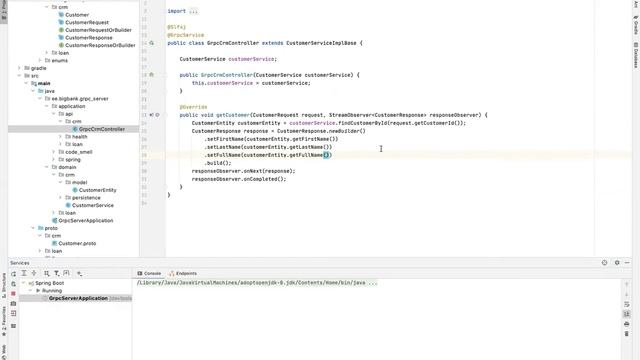
Task: Toggle scroll to end in console
Action: tap(627, 314)
